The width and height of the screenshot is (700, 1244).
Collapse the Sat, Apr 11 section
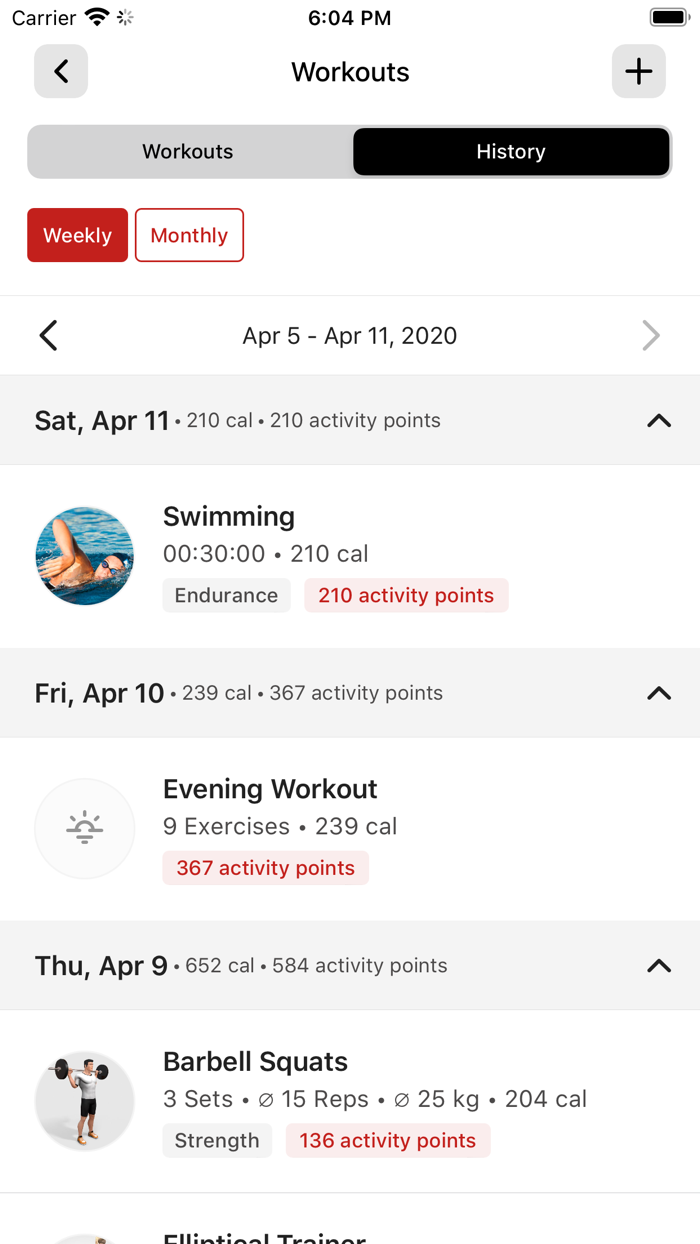tap(658, 420)
